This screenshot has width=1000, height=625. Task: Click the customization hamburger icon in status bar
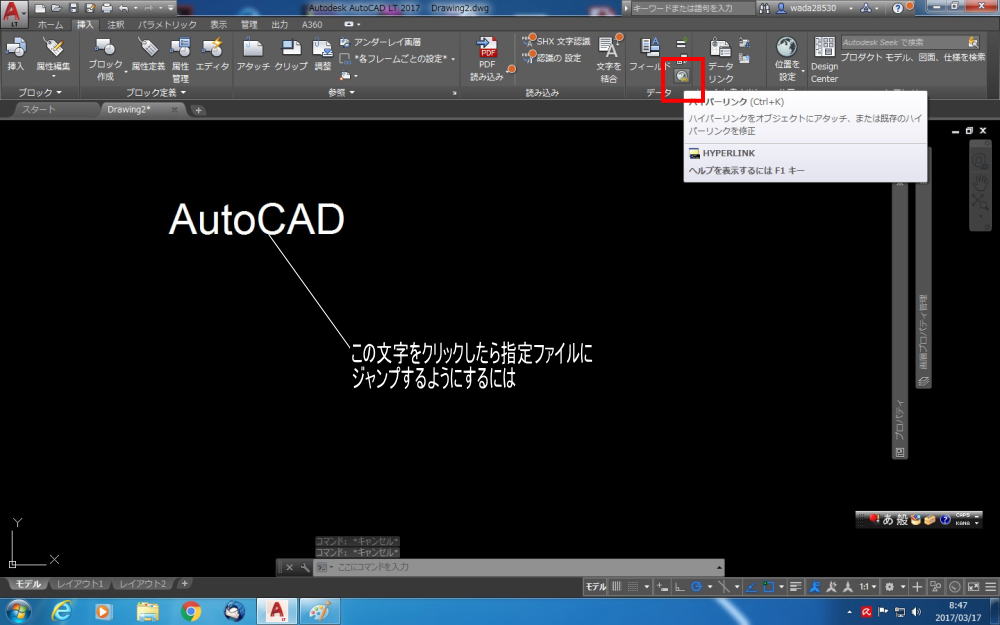point(990,587)
